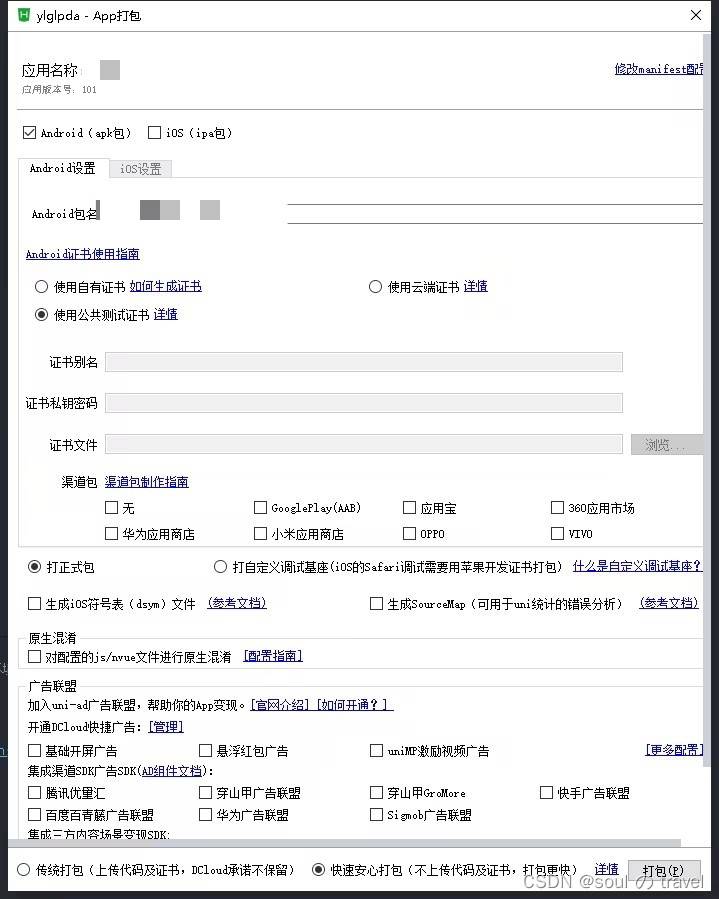Open the 渠道包制作指南 link
Image resolution: width=719 pixels, height=899 pixels.
(147, 482)
